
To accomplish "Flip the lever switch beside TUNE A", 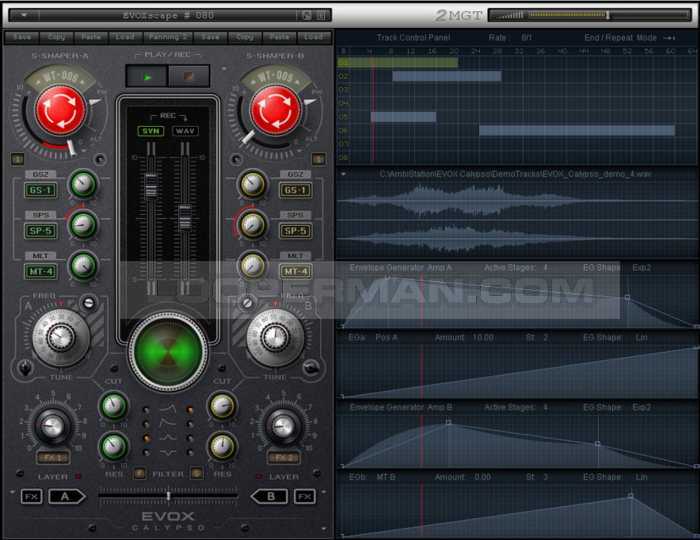I will tap(25, 369).
